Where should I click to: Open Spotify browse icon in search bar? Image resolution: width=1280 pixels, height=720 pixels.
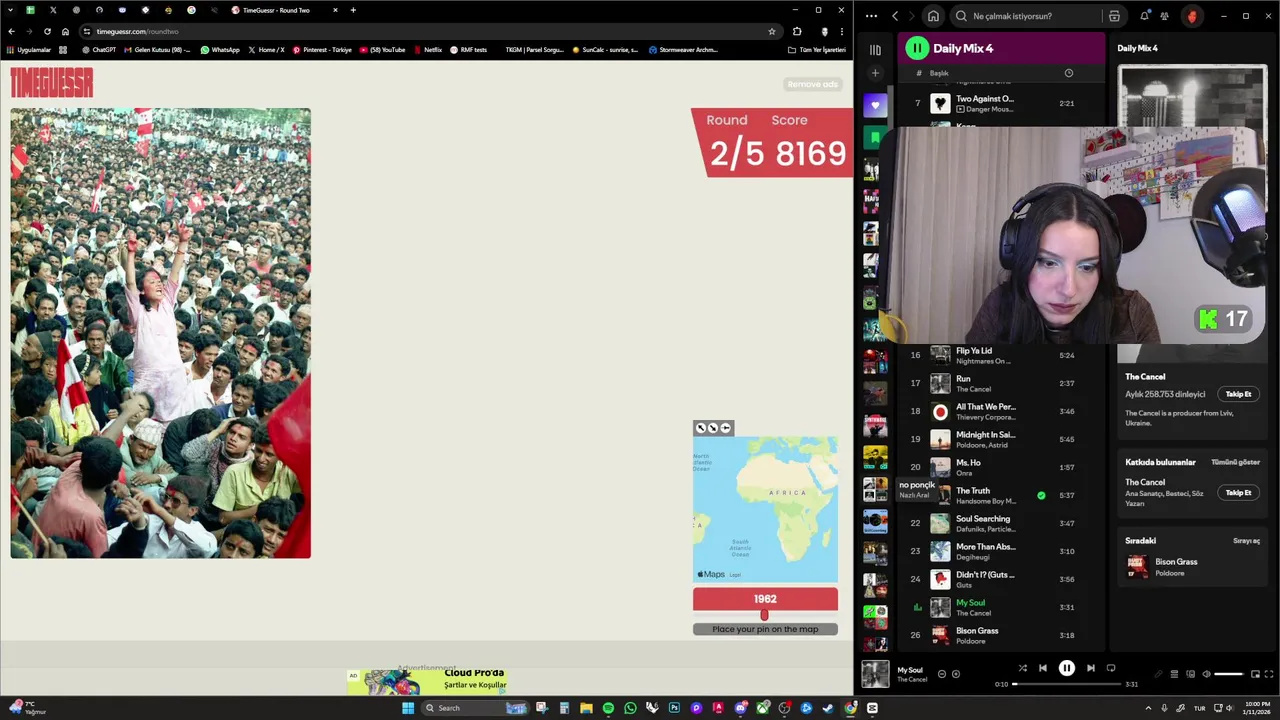(x=1114, y=16)
